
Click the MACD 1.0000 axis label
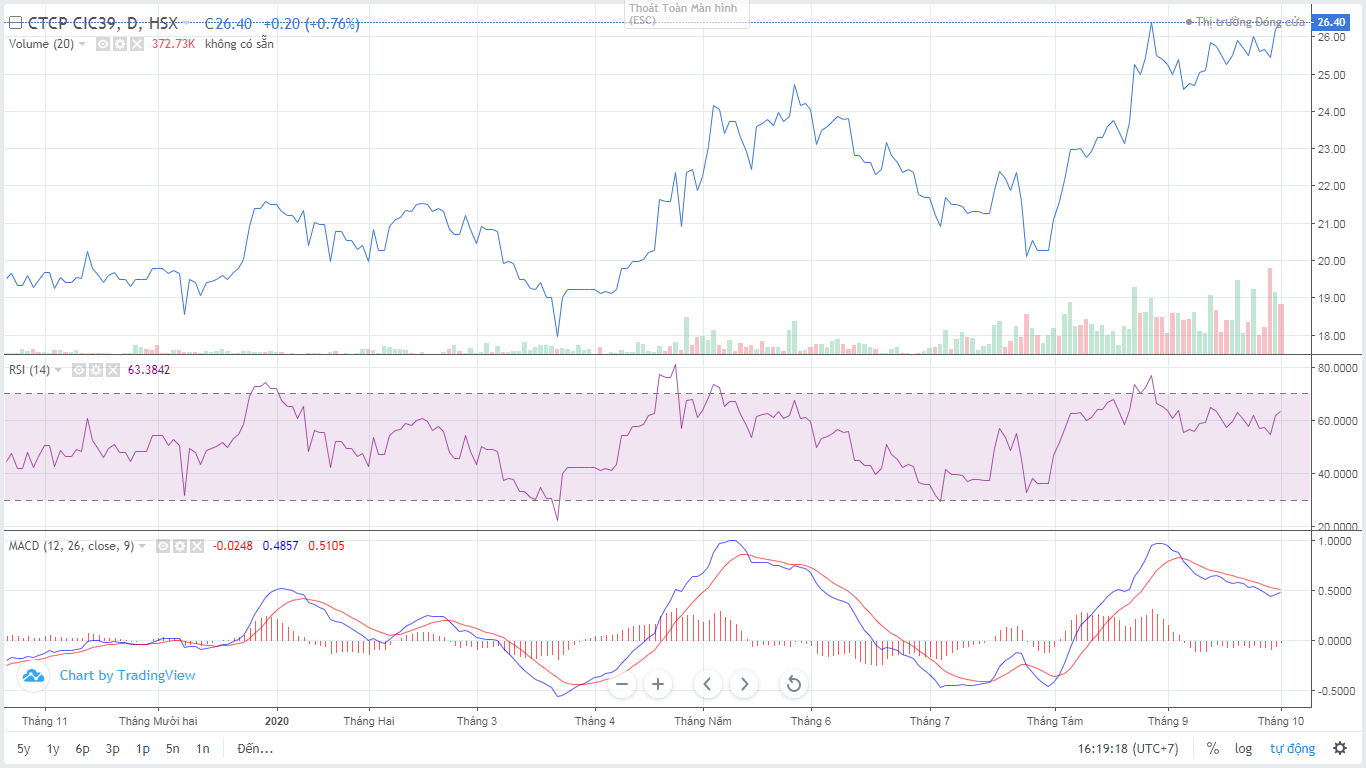click(x=1337, y=542)
